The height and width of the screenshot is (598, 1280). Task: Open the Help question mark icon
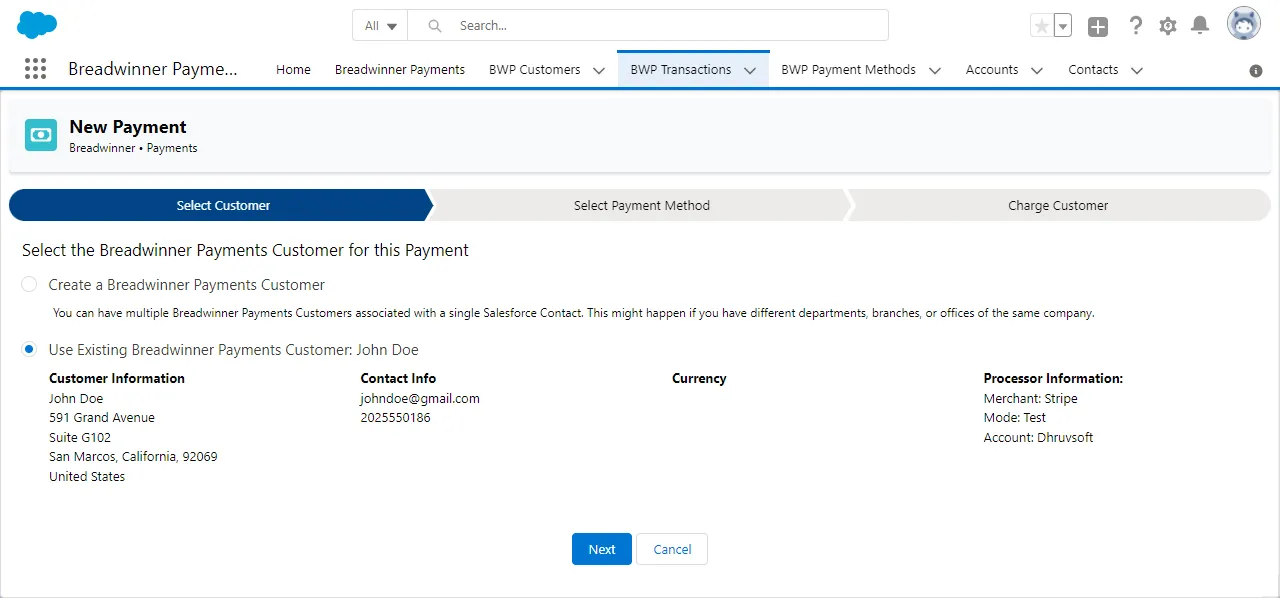(1135, 26)
